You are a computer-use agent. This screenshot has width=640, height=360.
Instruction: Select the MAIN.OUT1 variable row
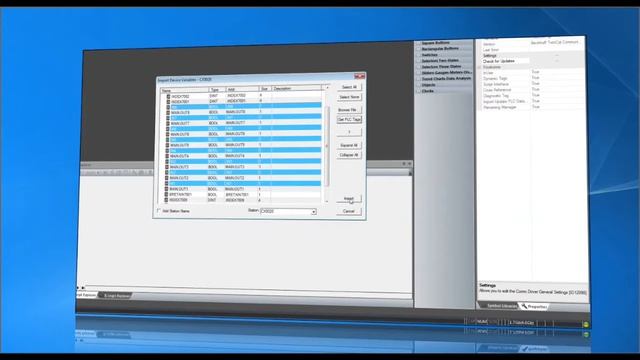pyautogui.click(x=243, y=189)
